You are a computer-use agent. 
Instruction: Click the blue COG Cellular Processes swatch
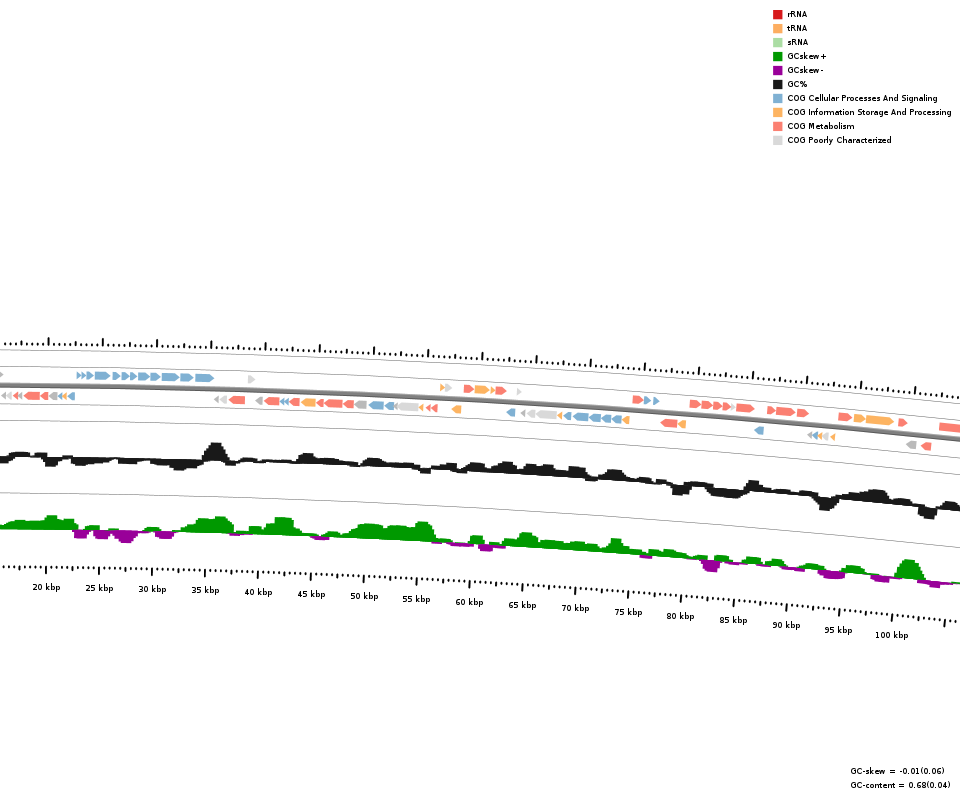(777, 98)
